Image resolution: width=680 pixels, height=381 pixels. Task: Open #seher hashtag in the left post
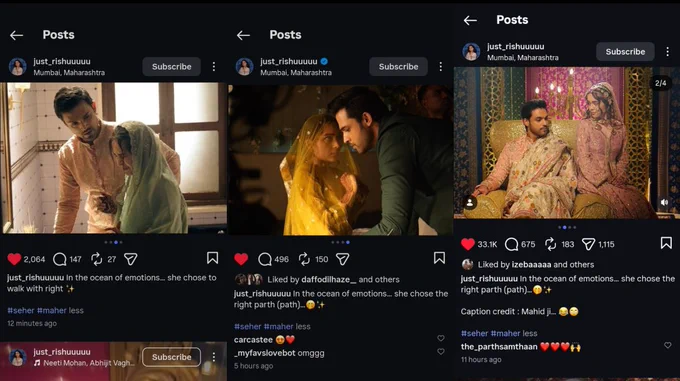click(x=21, y=310)
